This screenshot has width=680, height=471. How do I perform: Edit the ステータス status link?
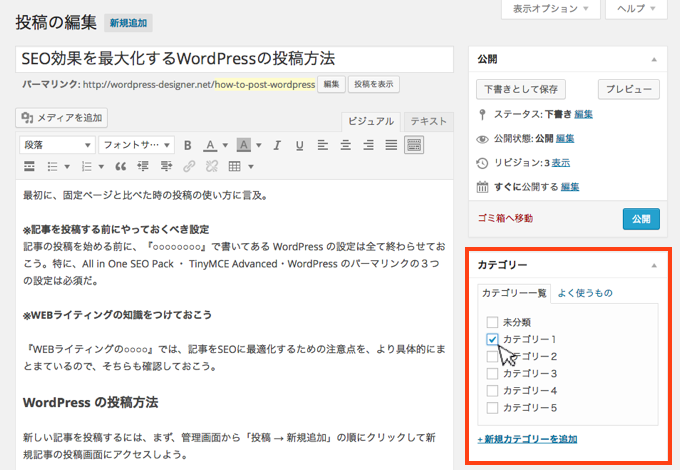pos(583,114)
